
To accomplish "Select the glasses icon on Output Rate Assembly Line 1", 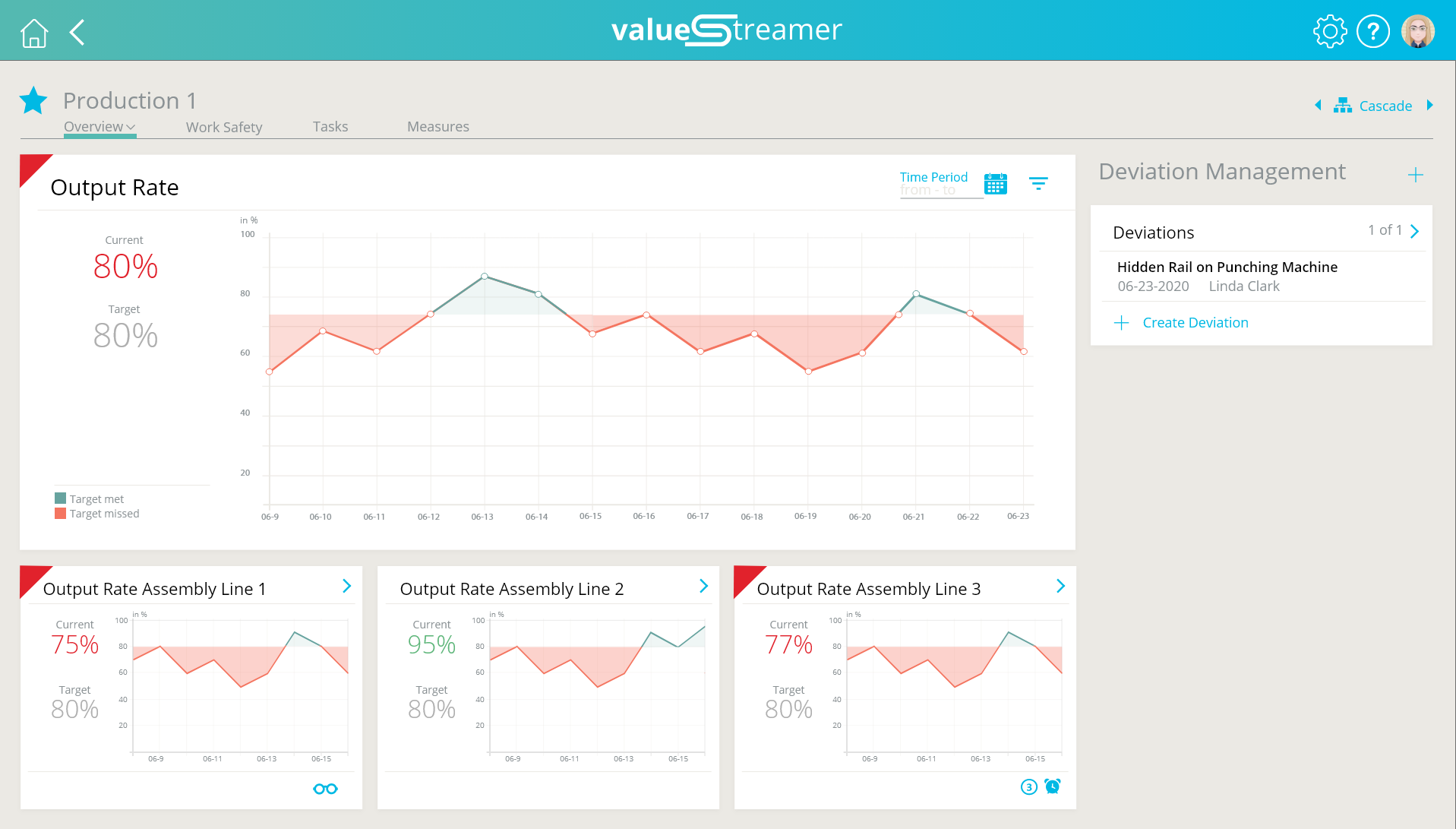I will [x=325, y=788].
